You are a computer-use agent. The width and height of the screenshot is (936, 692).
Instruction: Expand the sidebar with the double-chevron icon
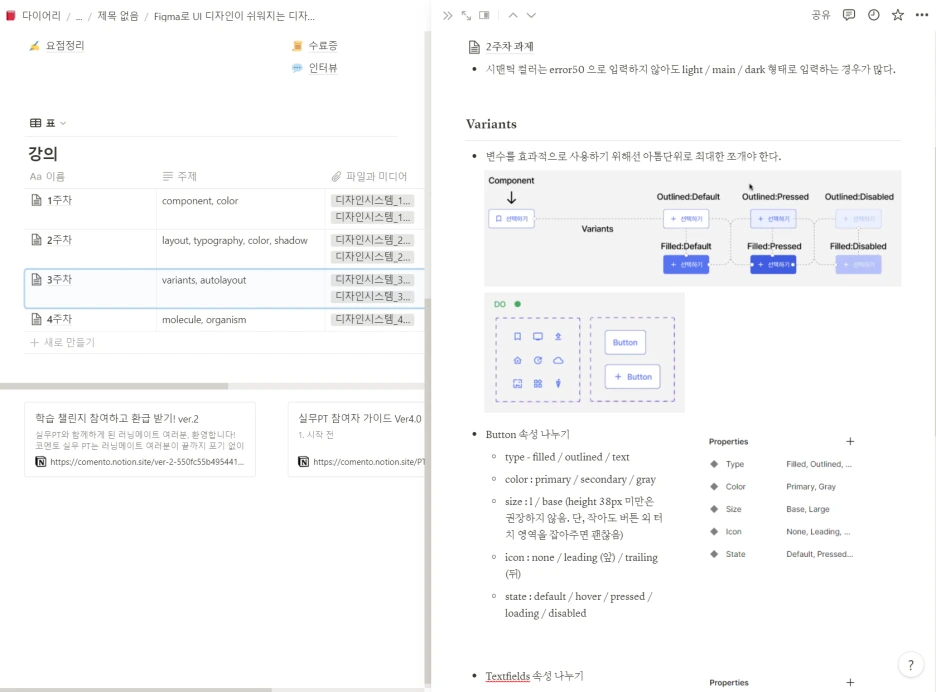coord(448,15)
